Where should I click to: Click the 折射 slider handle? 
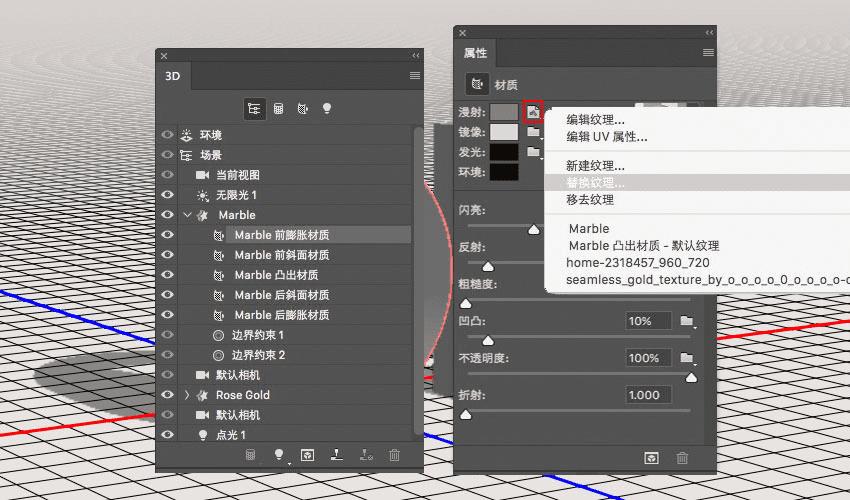466,415
